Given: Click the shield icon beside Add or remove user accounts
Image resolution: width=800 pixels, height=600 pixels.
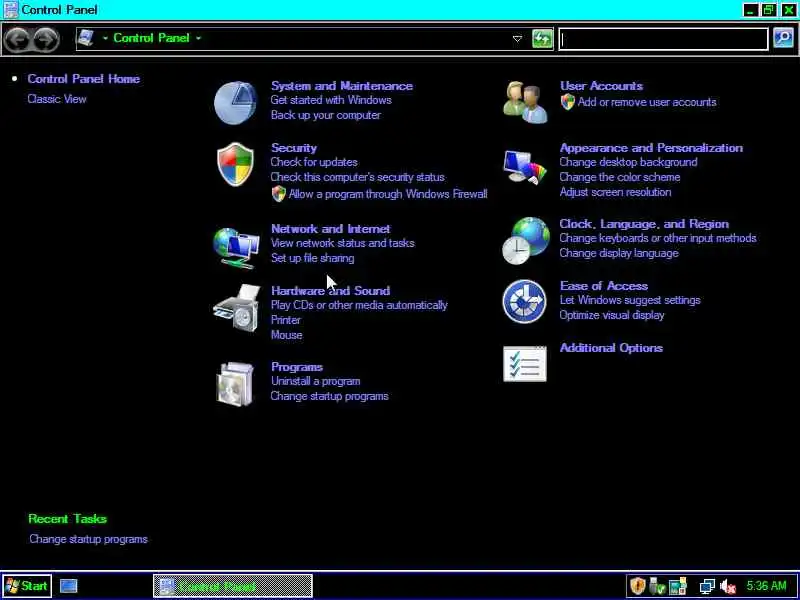Looking at the screenshot, I should 567,102.
